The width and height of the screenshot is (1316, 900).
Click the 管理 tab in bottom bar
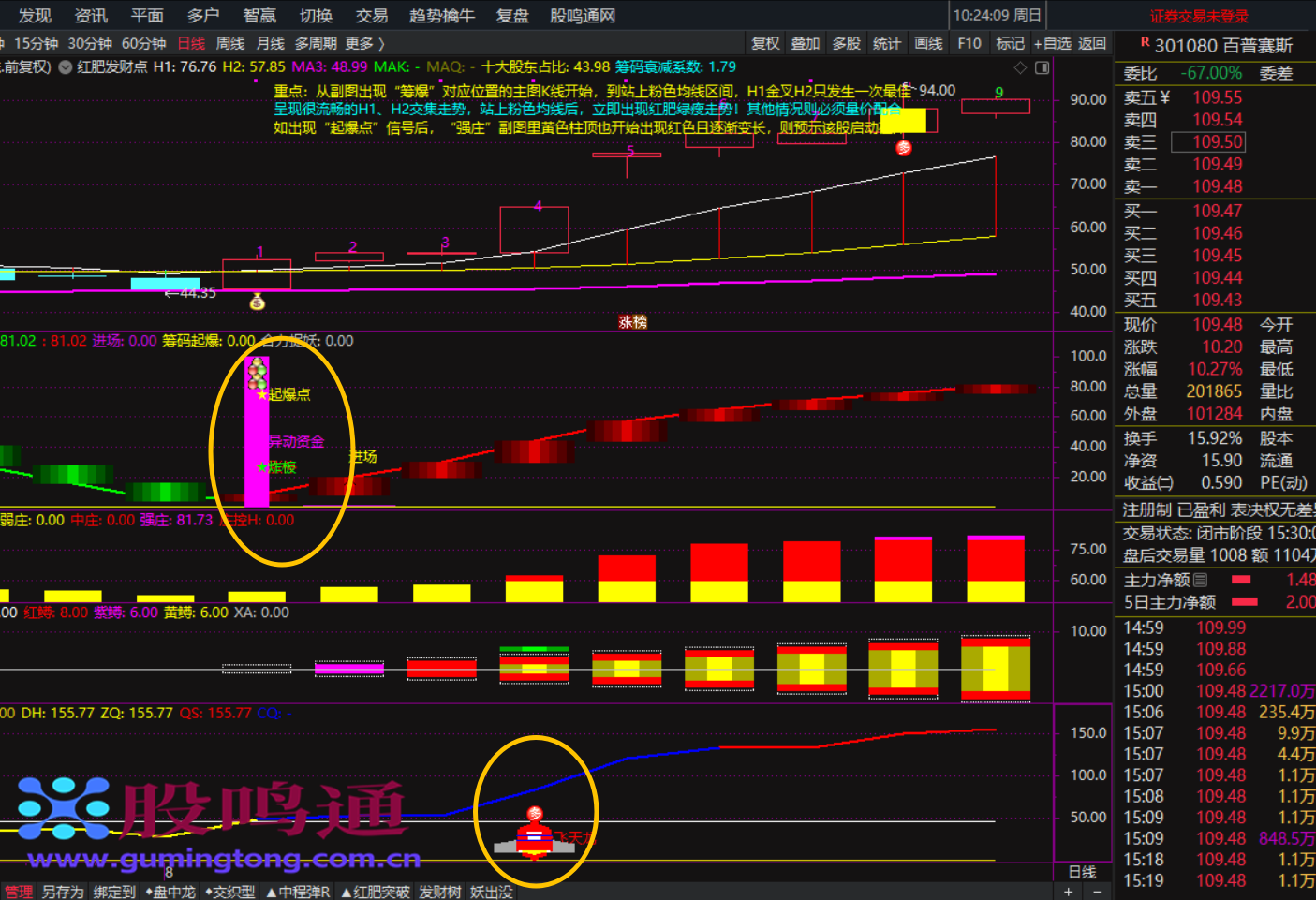[18, 892]
